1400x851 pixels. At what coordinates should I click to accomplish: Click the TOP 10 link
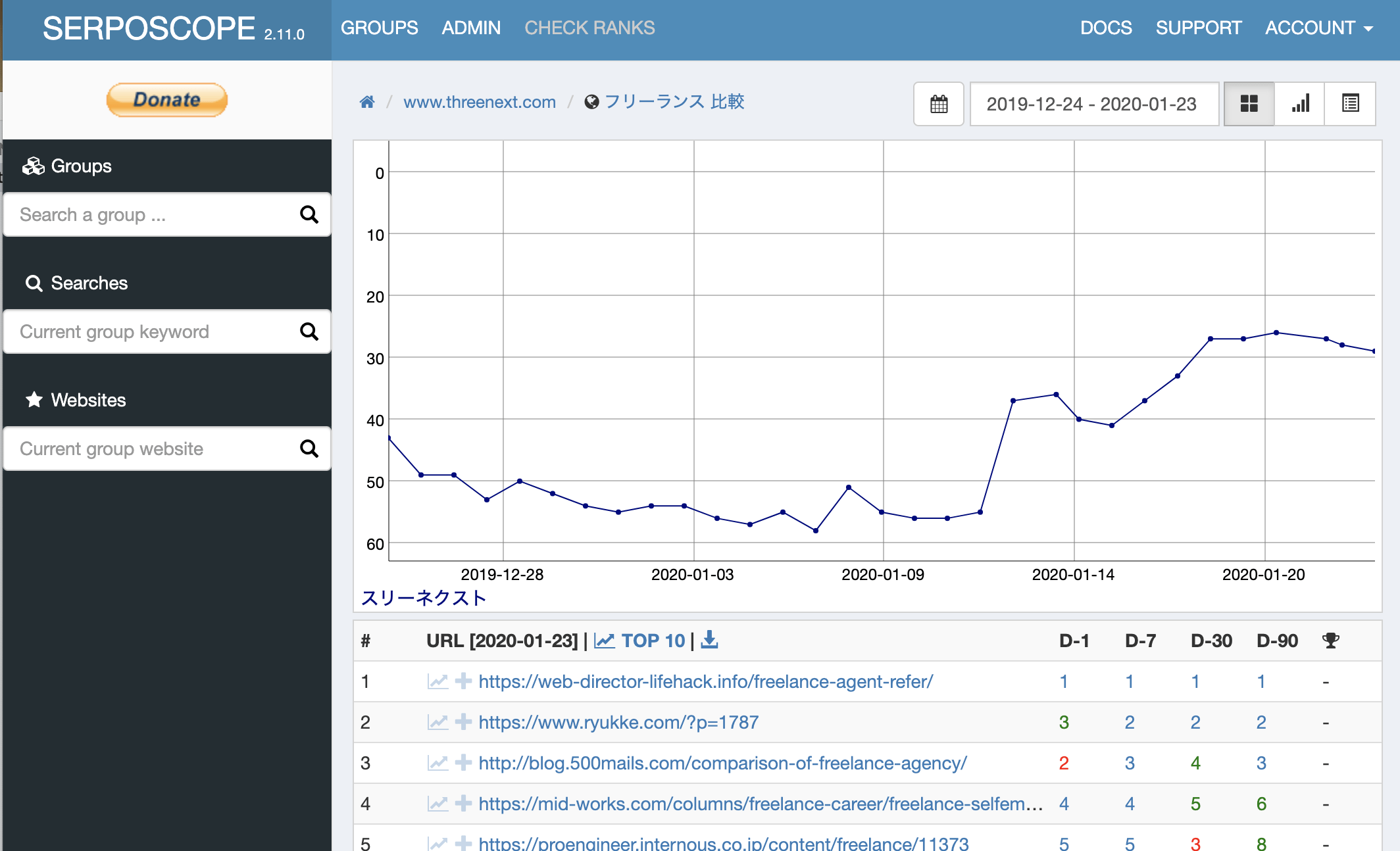pos(653,640)
